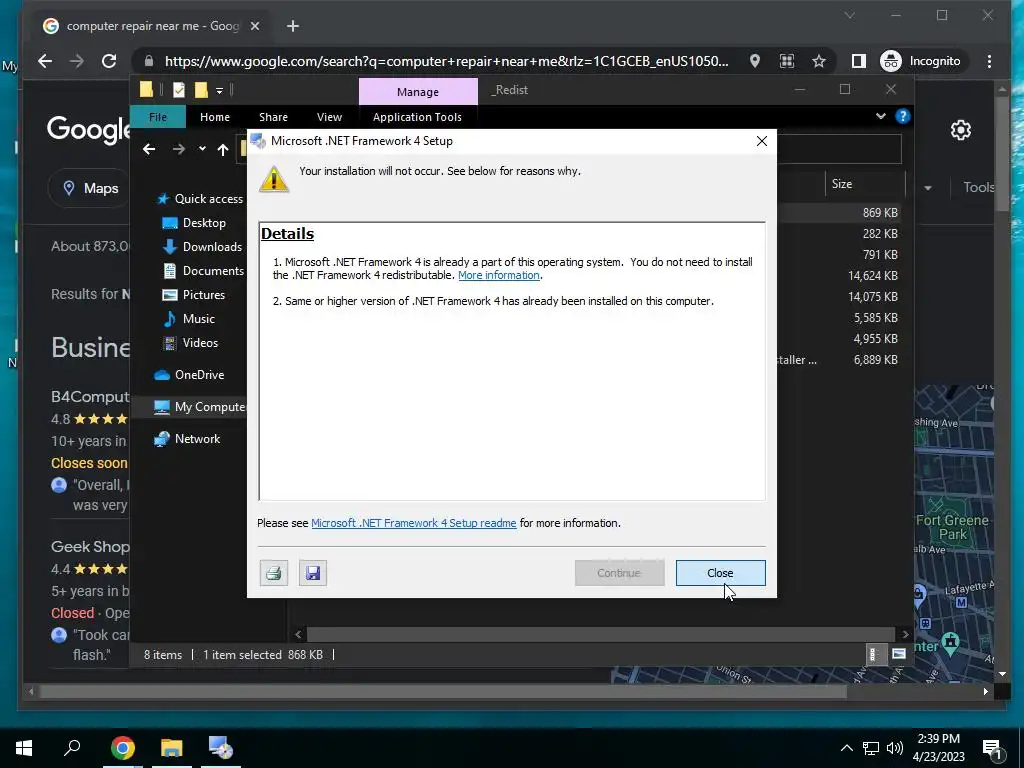Go up one folder level in File Explorer
This screenshot has height=768, width=1024.
[223, 150]
